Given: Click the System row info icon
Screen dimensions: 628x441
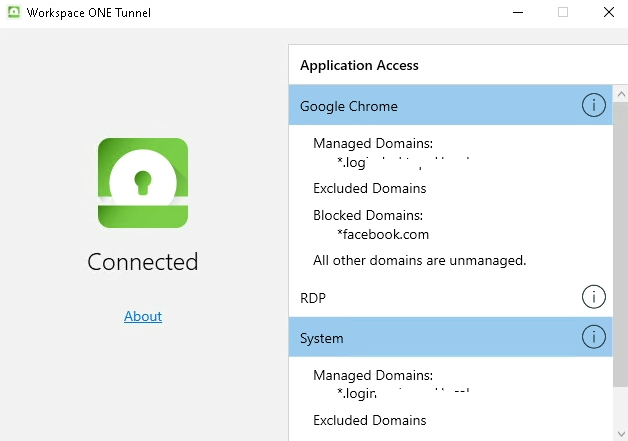Looking at the screenshot, I should tap(593, 338).
